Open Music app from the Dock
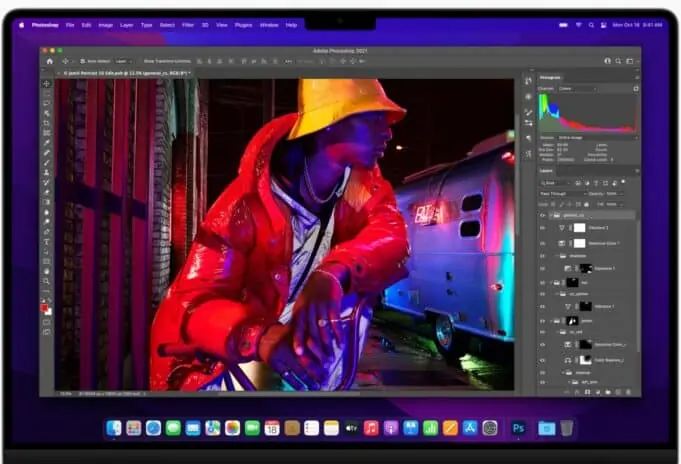The width and height of the screenshot is (681, 464). [x=371, y=428]
